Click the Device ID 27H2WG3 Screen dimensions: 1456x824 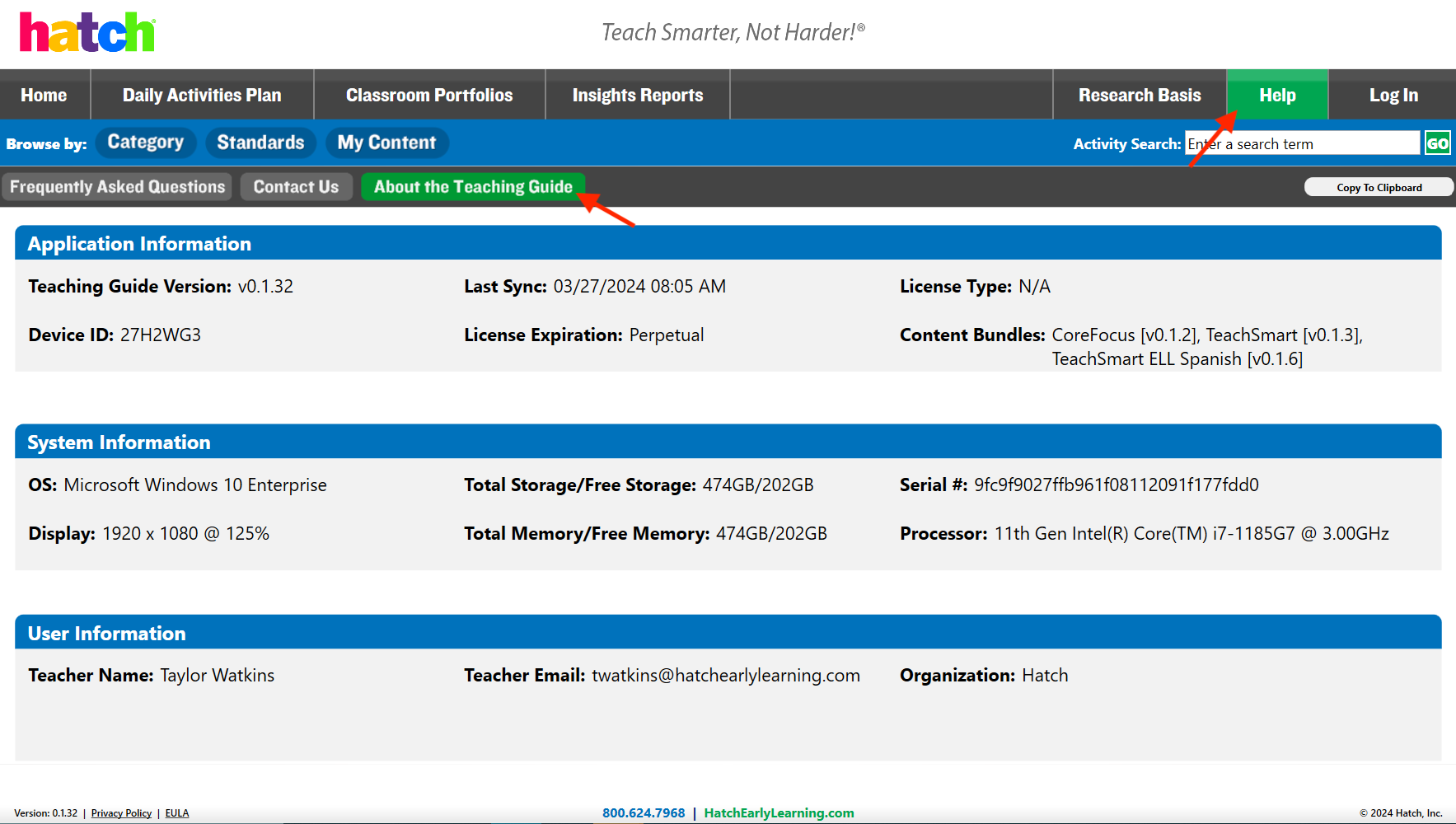tap(115, 335)
